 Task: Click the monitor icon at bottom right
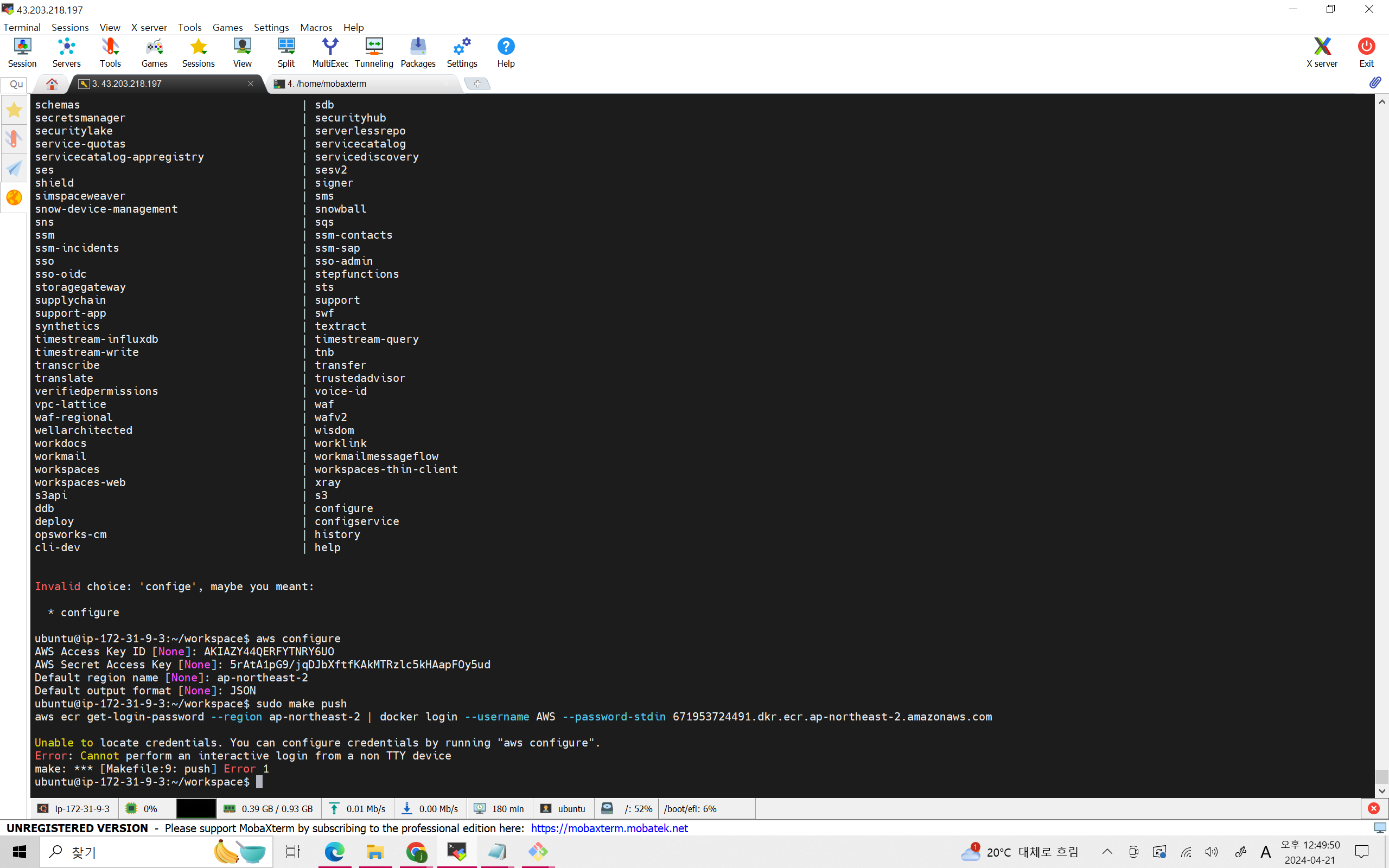point(1380,828)
